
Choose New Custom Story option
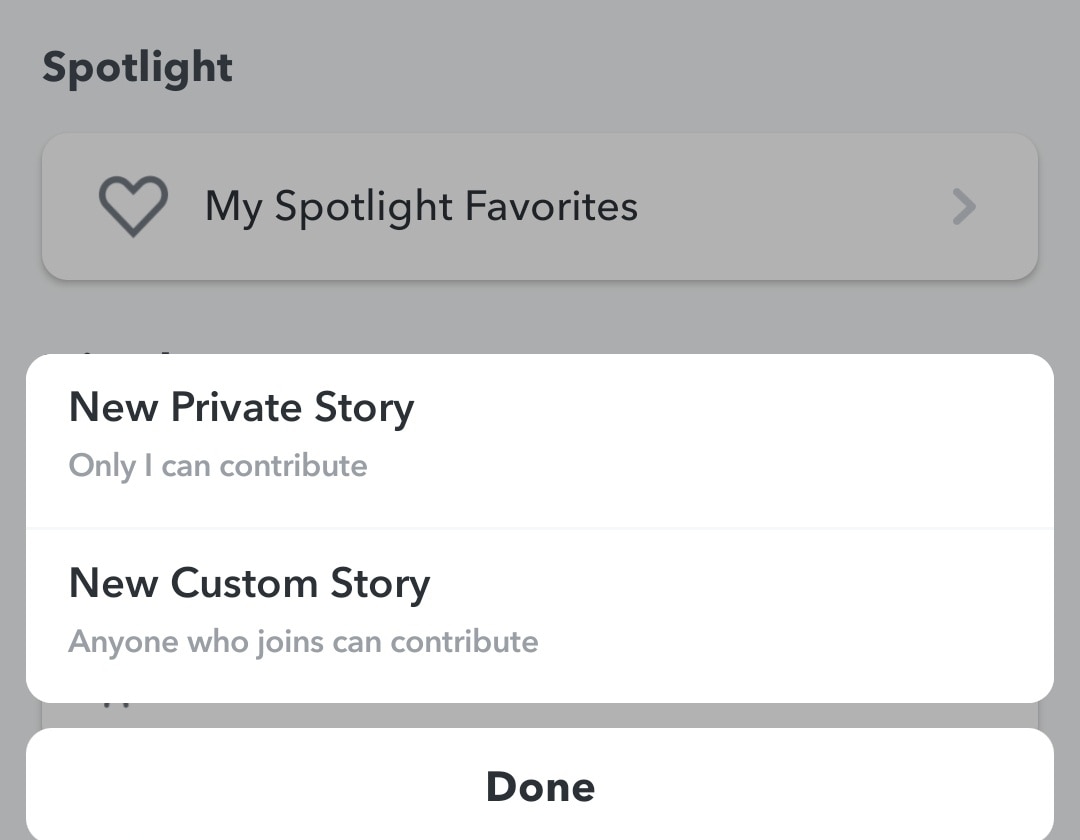click(249, 584)
